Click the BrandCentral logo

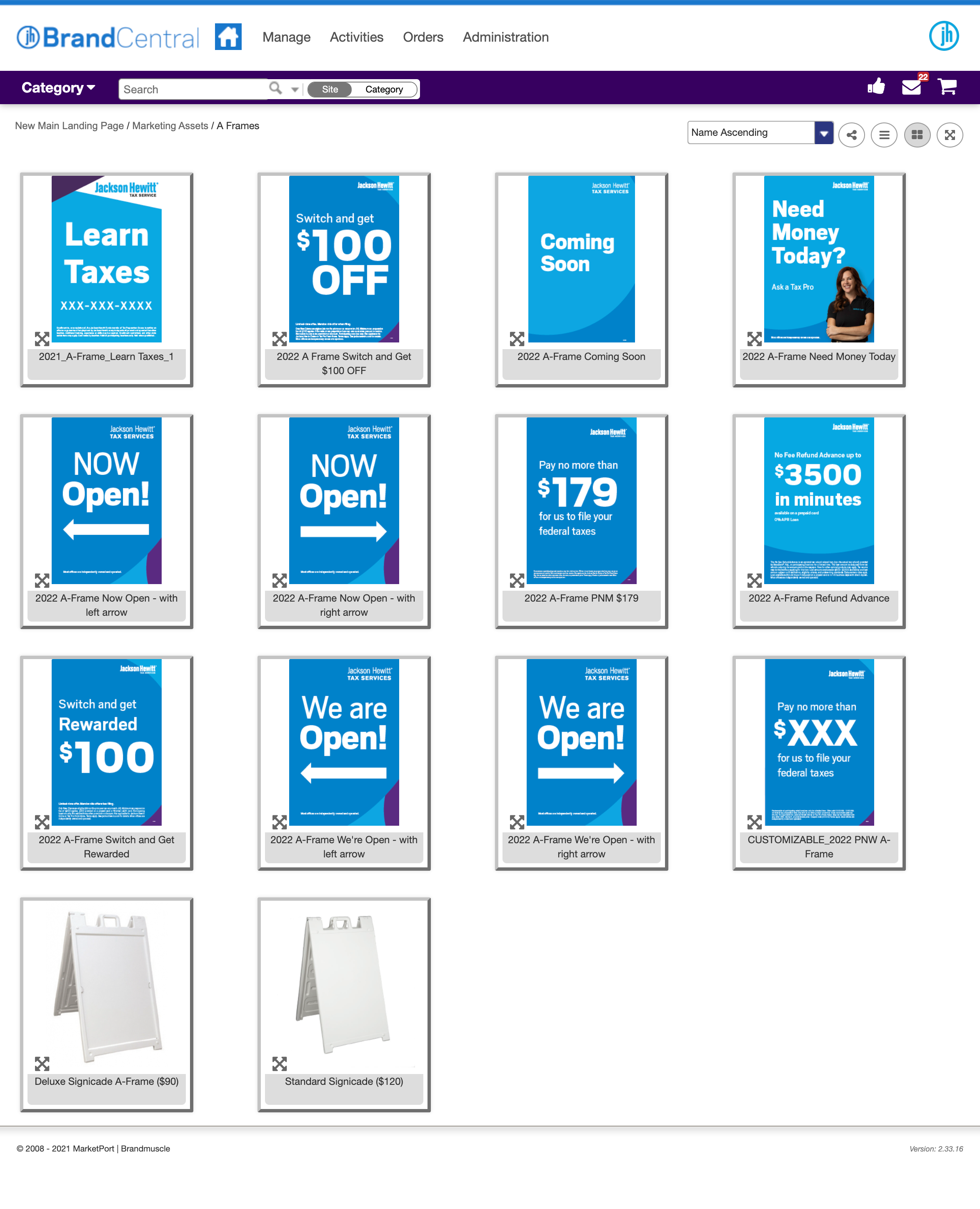[x=107, y=37]
